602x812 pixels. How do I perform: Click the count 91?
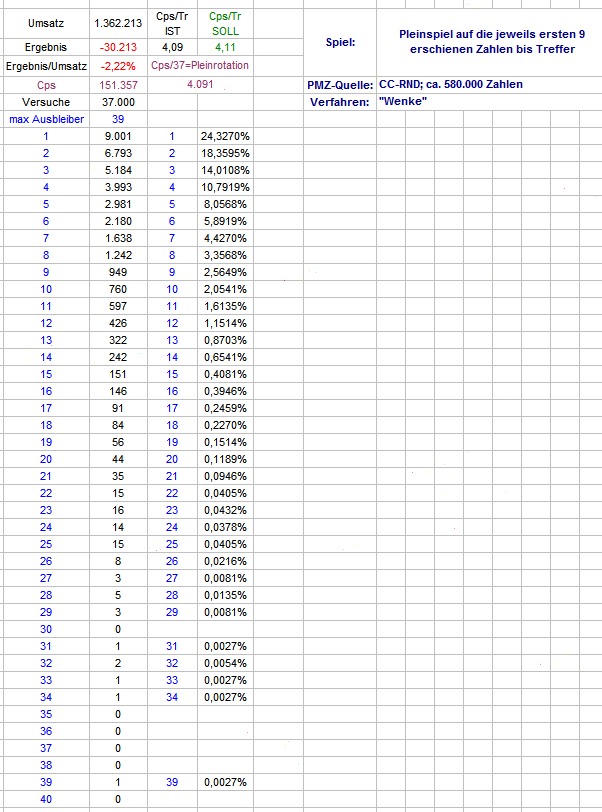pos(118,409)
